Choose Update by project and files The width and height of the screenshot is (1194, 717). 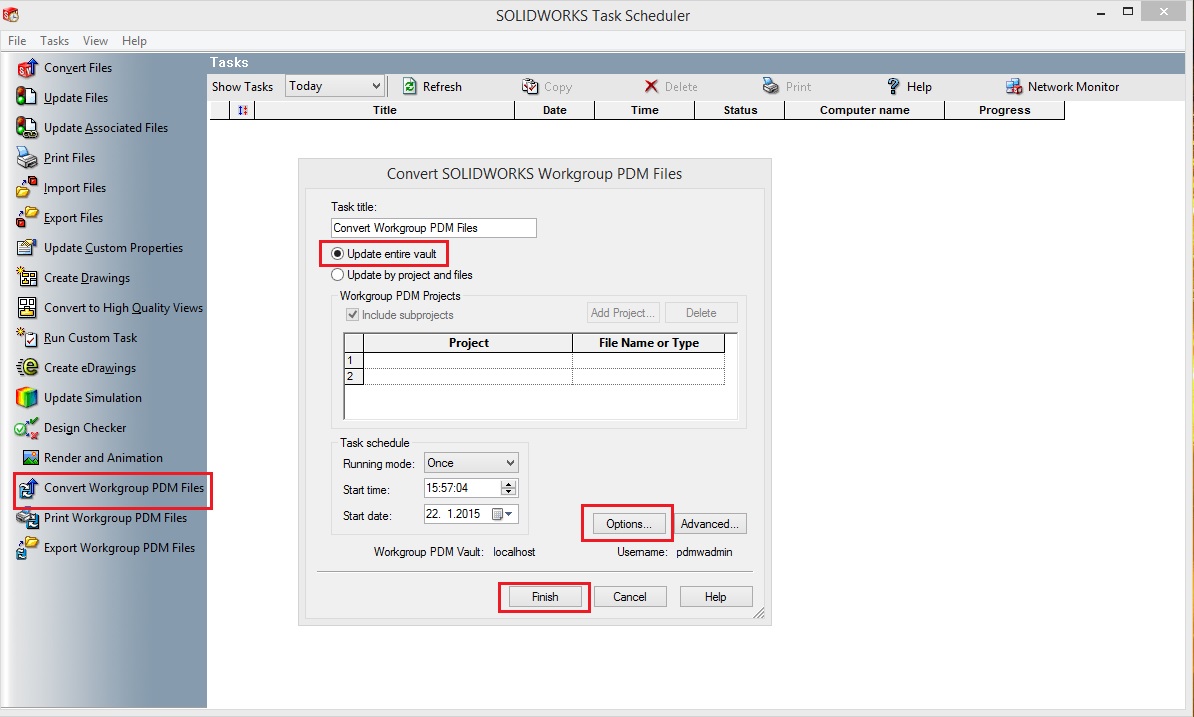pyautogui.click(x=338, y=275)
